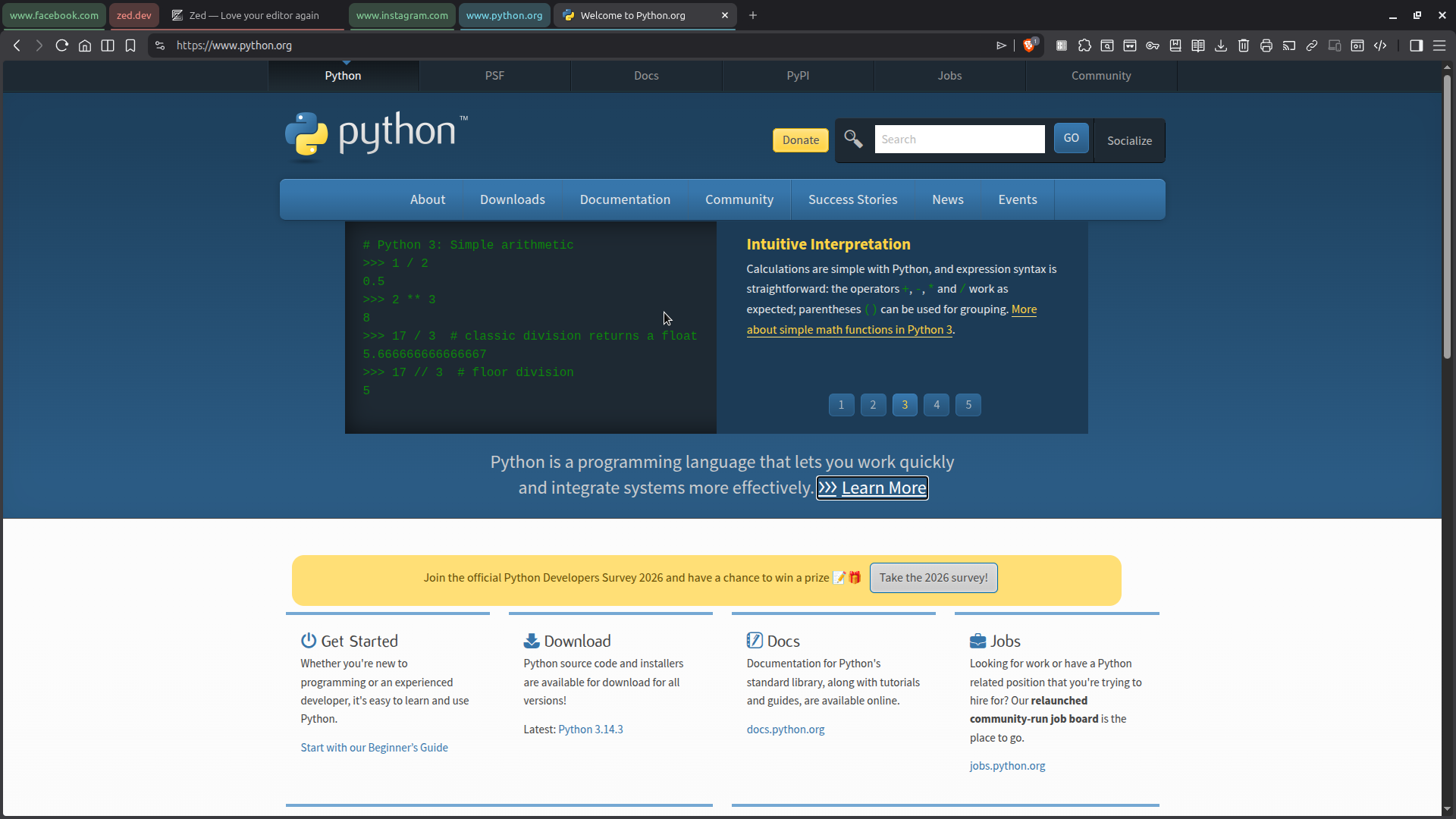Reload the current page
Screen dimensions: 1456x819
(62, 45)
